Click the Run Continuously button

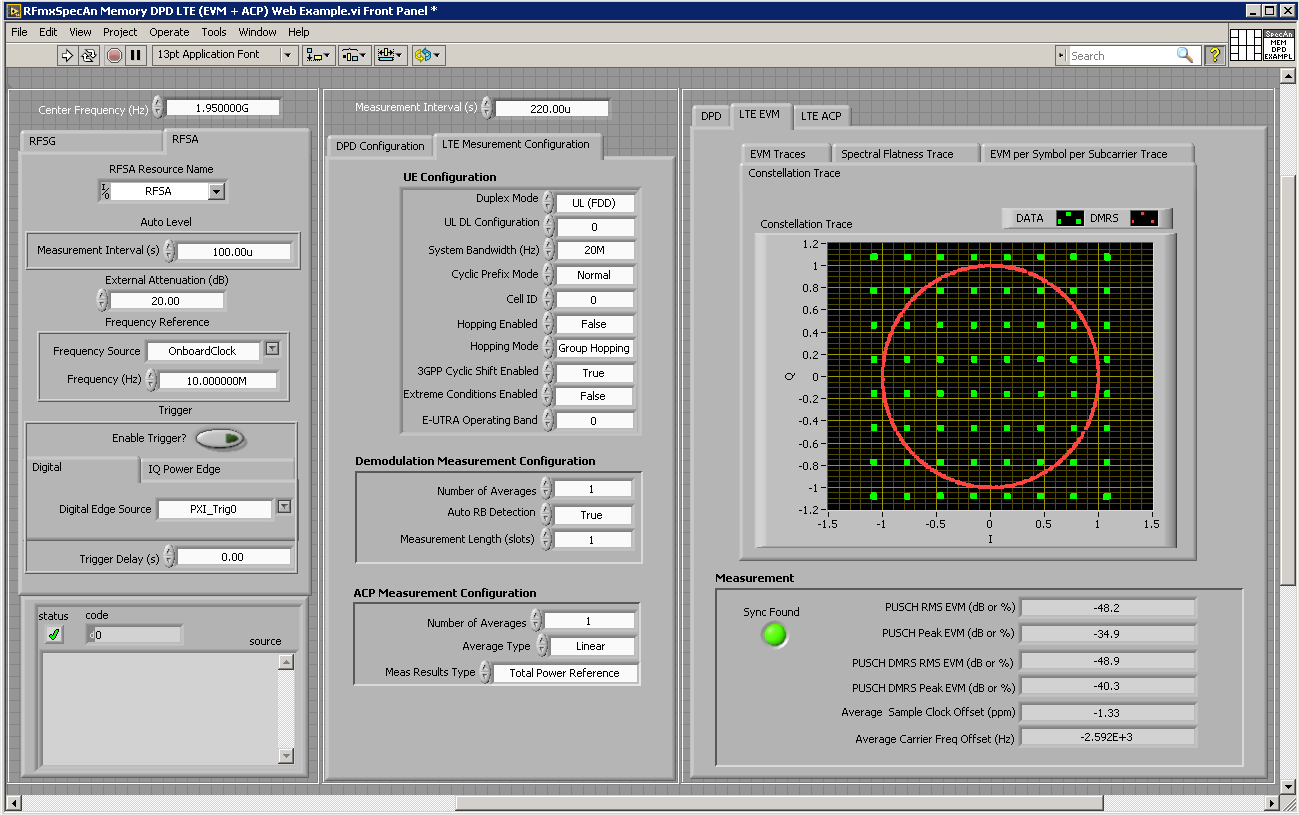point(89,55)
